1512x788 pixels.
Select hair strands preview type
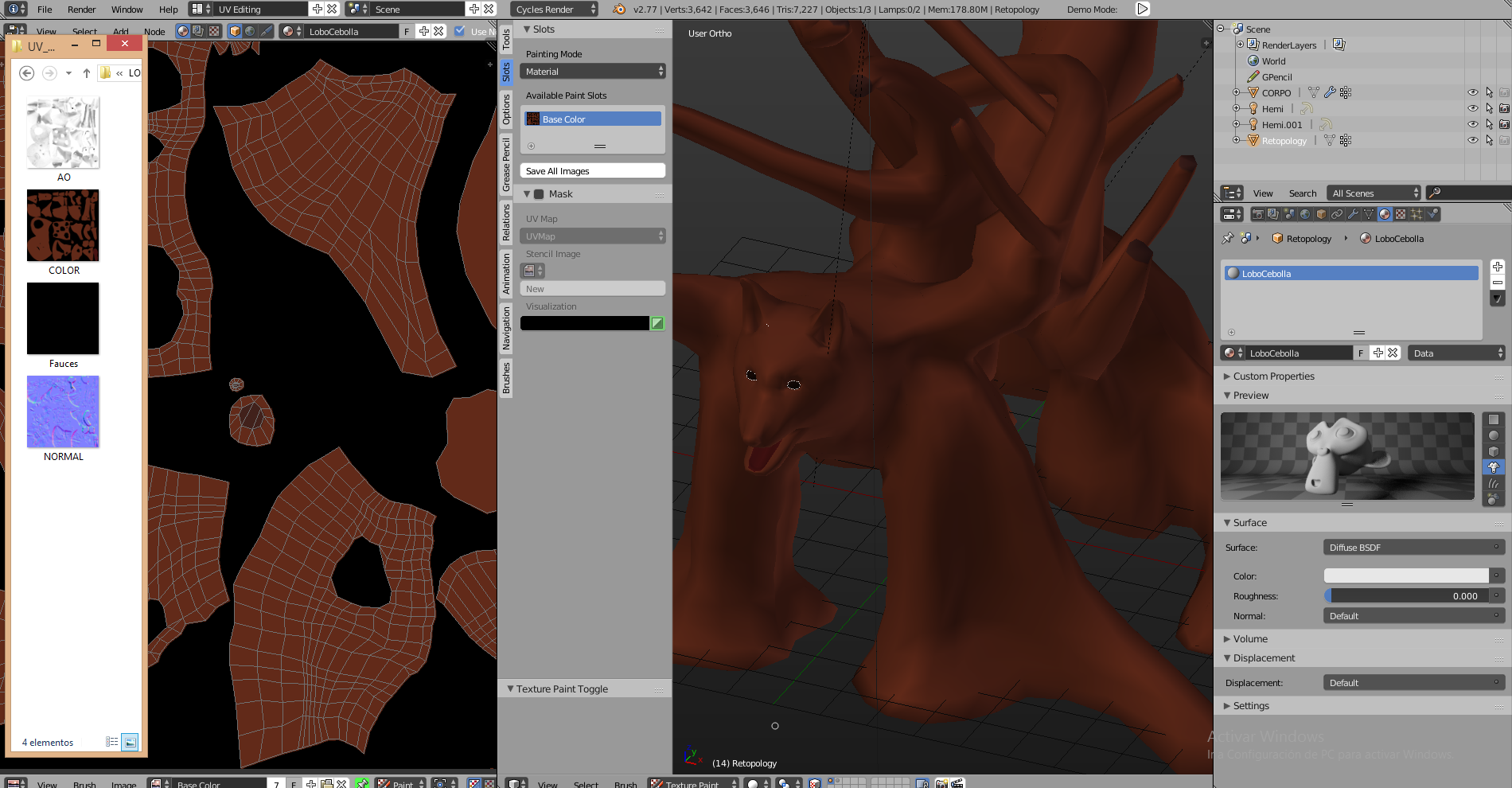1494,483
